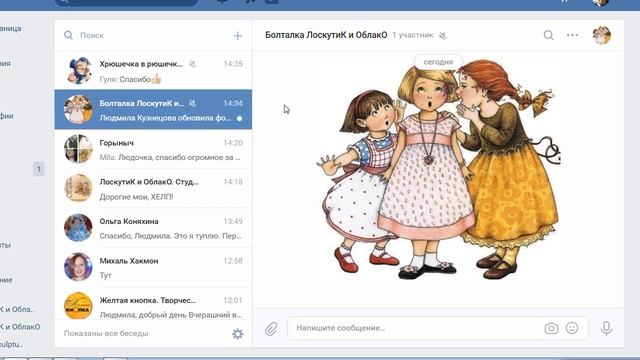Open the three girls whispering image
This screenshot has height=360, width=640.
coord(438,170)
